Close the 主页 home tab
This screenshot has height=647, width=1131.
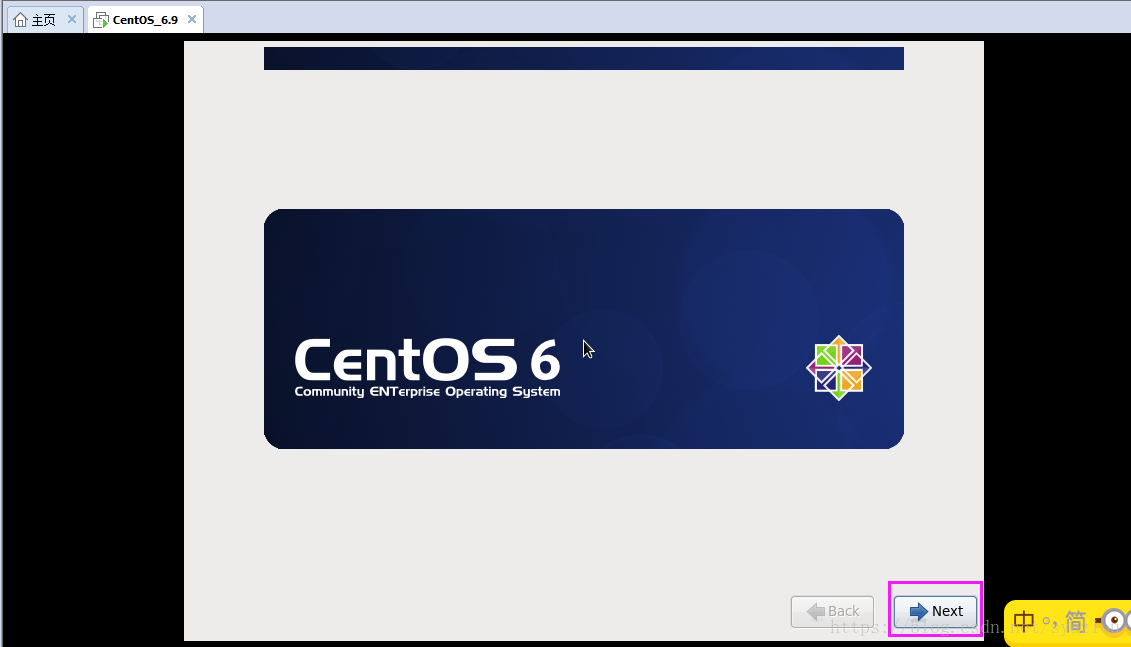tap(71, 19)
